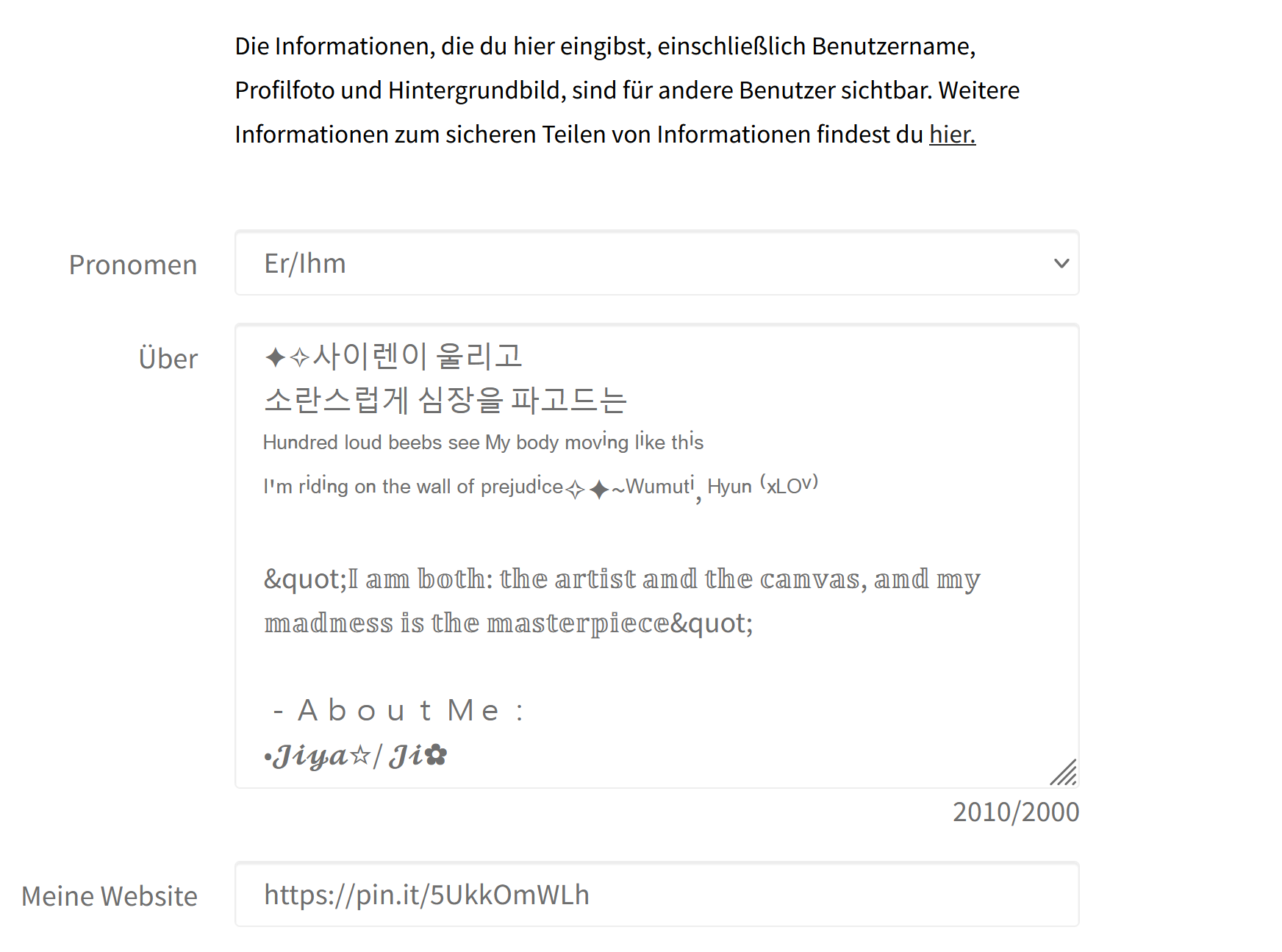Click the 'Über' label
Screen dimensions: 1282x952
pyautogui.click(x=168, y=358)
